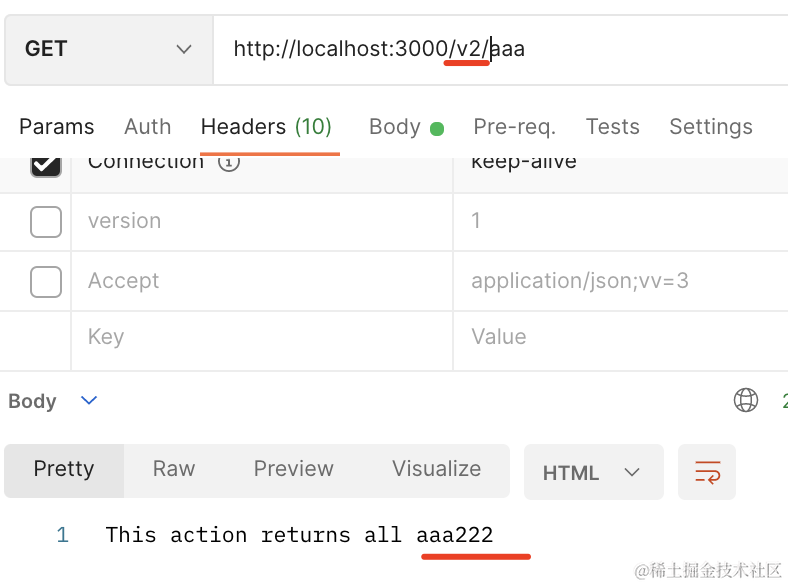Open the Visualize response view
This screenshot has height=586, width=788.
(x=436, y=469)
